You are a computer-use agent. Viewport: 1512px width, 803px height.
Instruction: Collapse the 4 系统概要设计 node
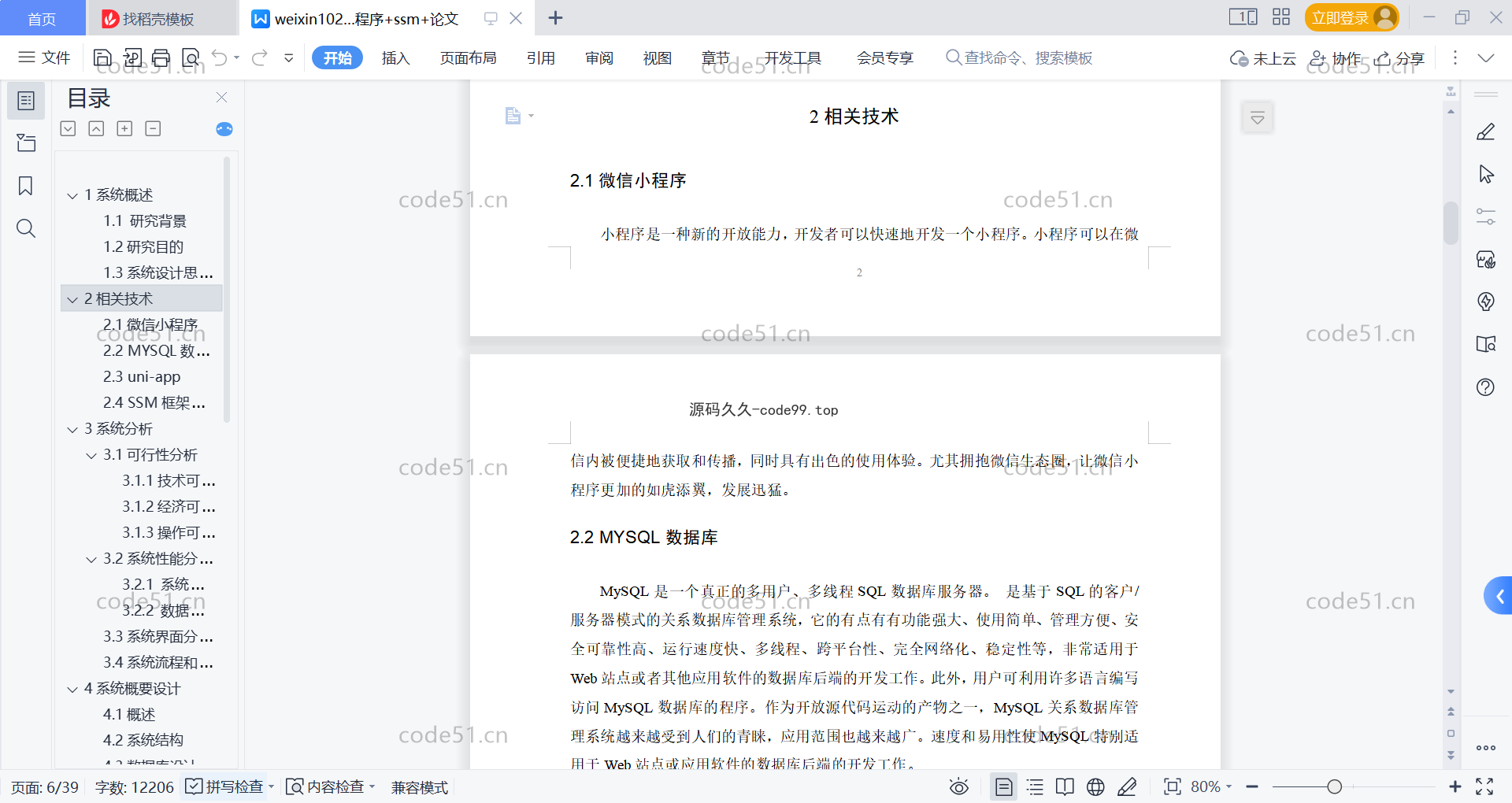click(72, 689)
